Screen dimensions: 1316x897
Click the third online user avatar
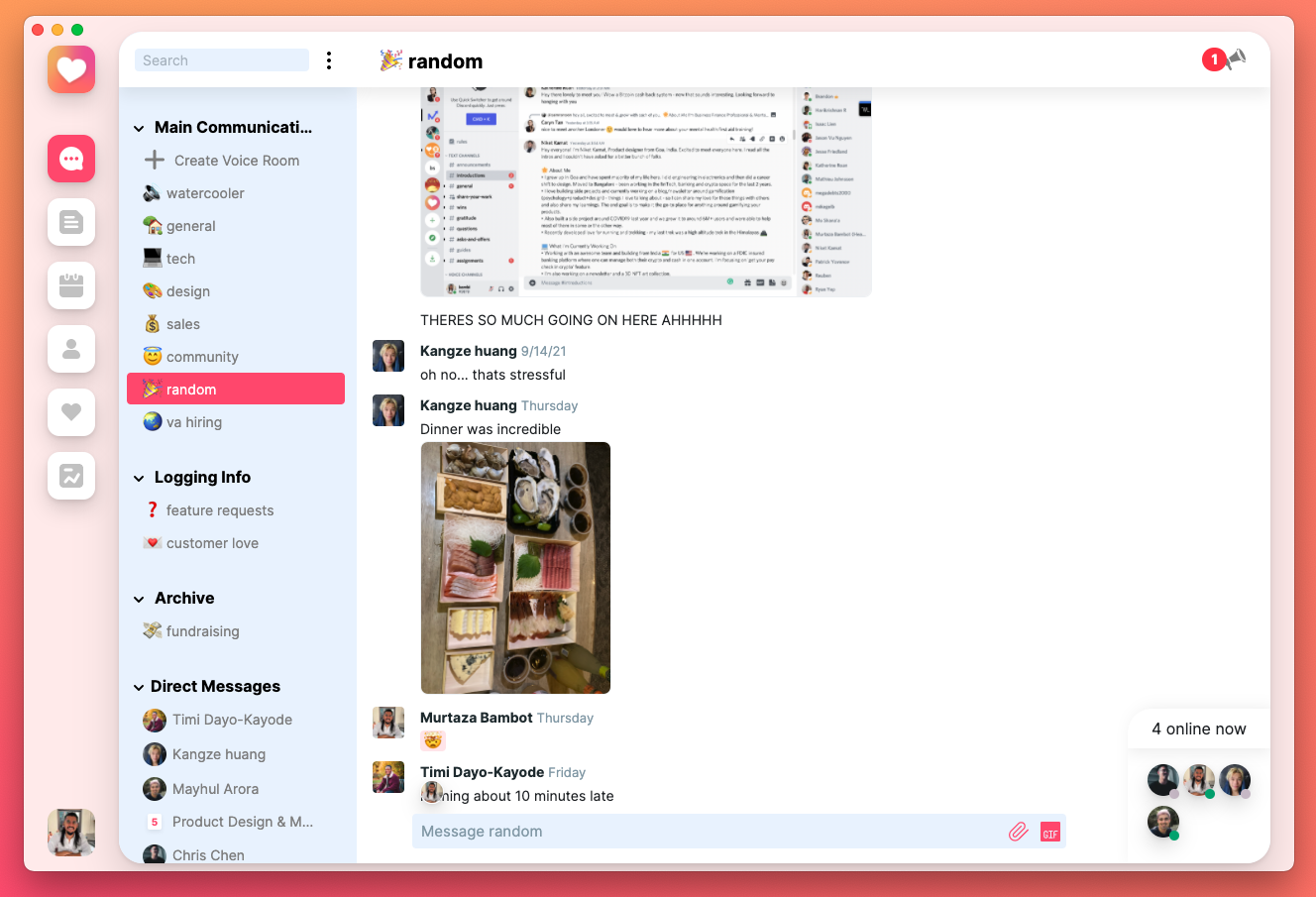click(x=1235, y=780)
